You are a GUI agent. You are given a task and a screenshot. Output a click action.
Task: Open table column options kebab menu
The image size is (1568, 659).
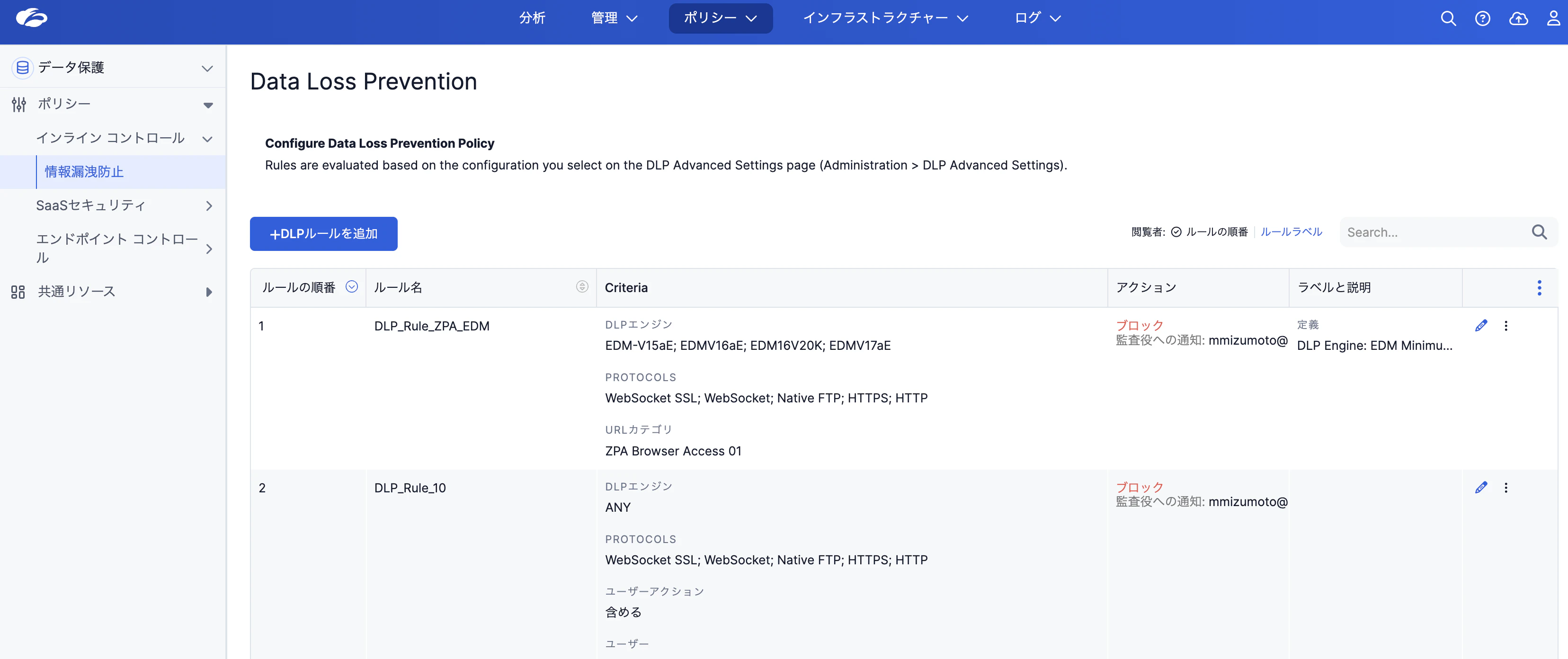click(1540, 288)
